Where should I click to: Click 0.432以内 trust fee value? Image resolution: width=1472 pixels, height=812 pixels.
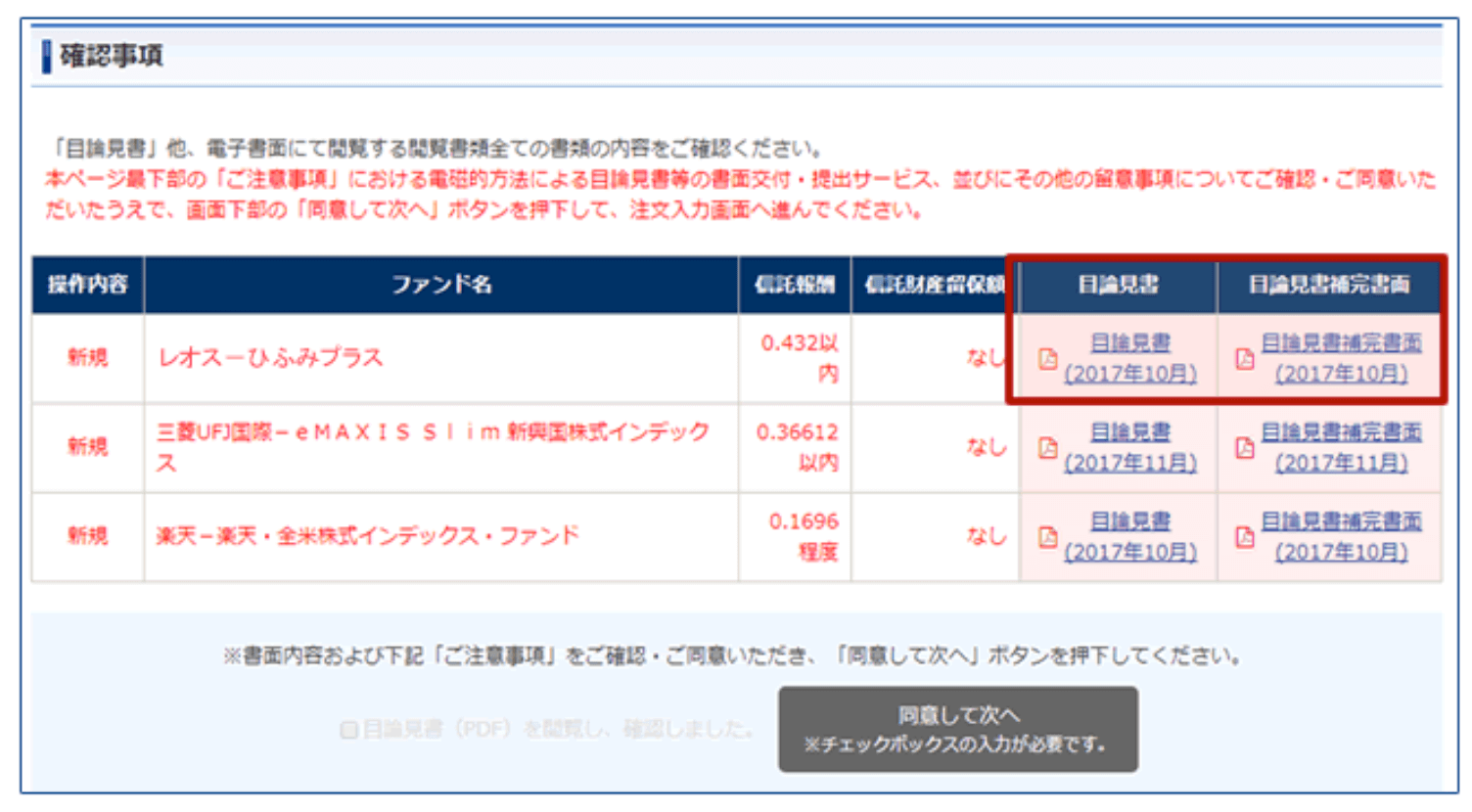(800, 358)
